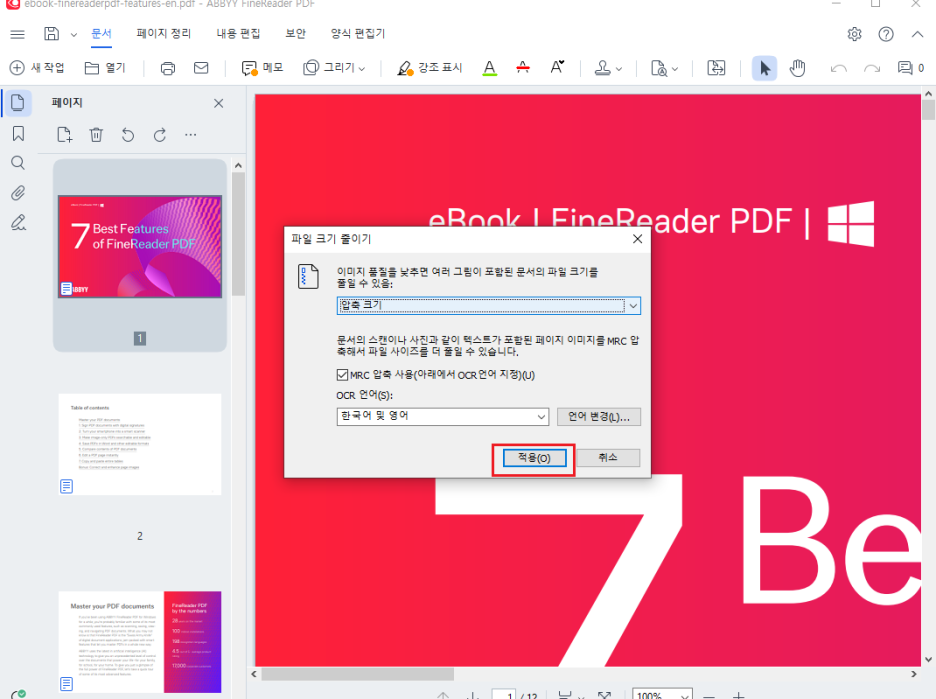This screenshot has height=699, width=936.
Task: Open the Help question mark icon
Action: pos(886,34)
